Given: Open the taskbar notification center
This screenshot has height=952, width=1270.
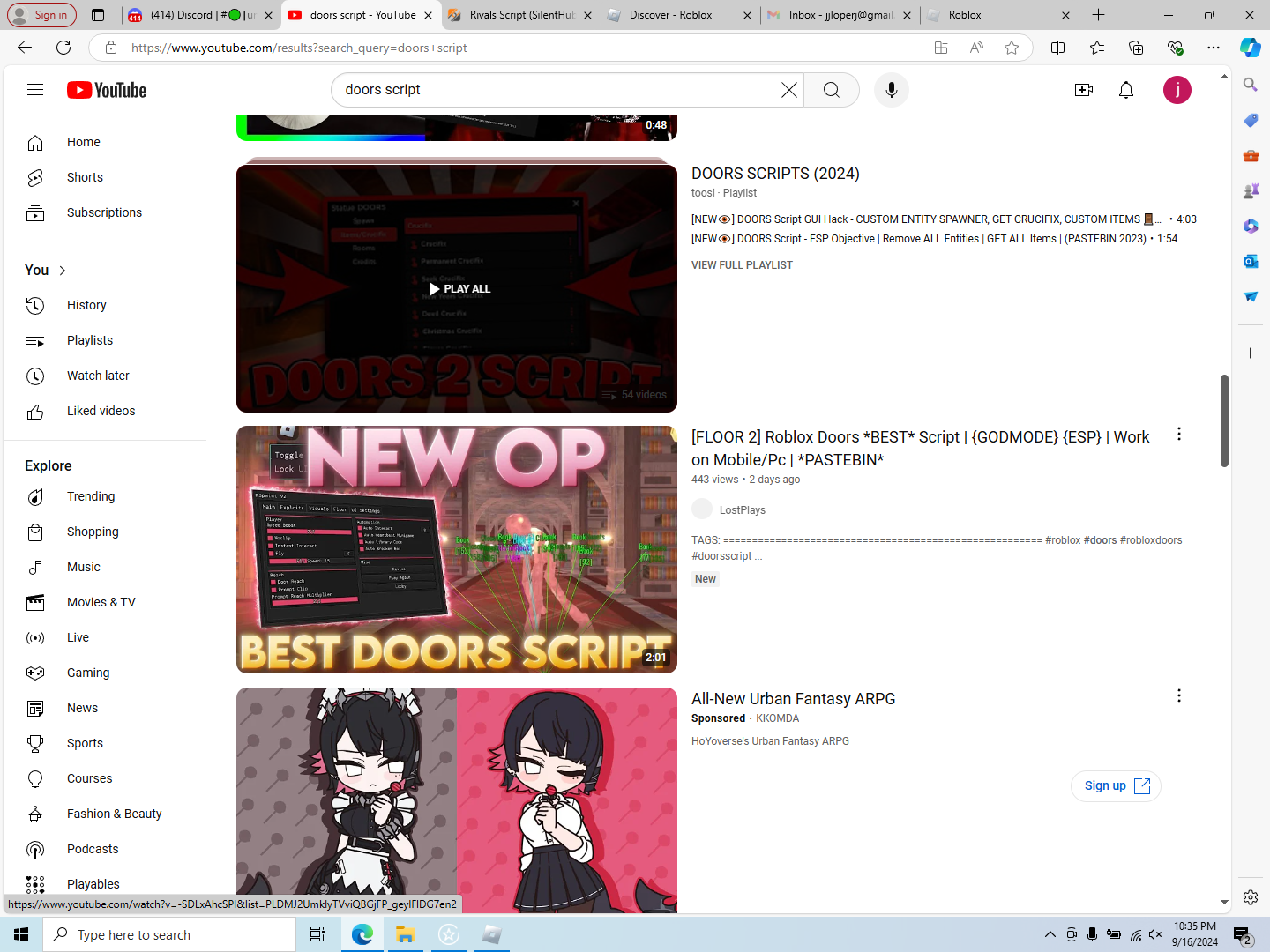Looking at the screenshot, I should tap(1243, 935).
